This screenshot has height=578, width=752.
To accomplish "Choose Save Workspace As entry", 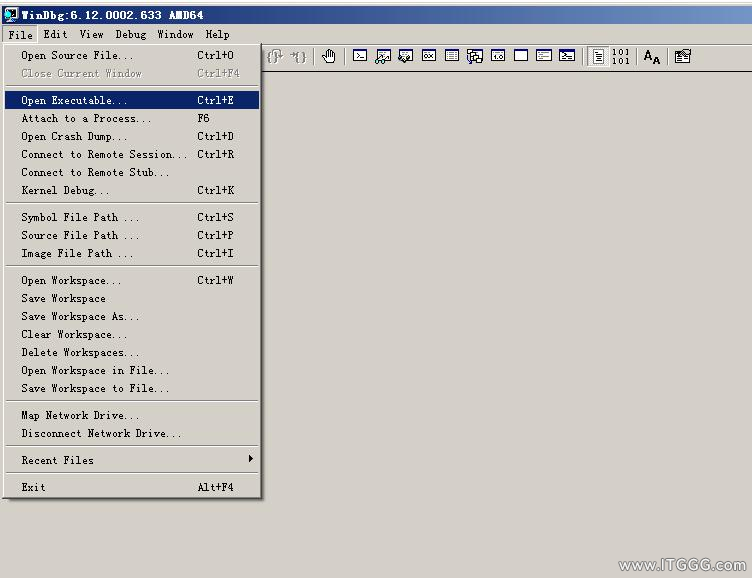I will coord(132,316).
